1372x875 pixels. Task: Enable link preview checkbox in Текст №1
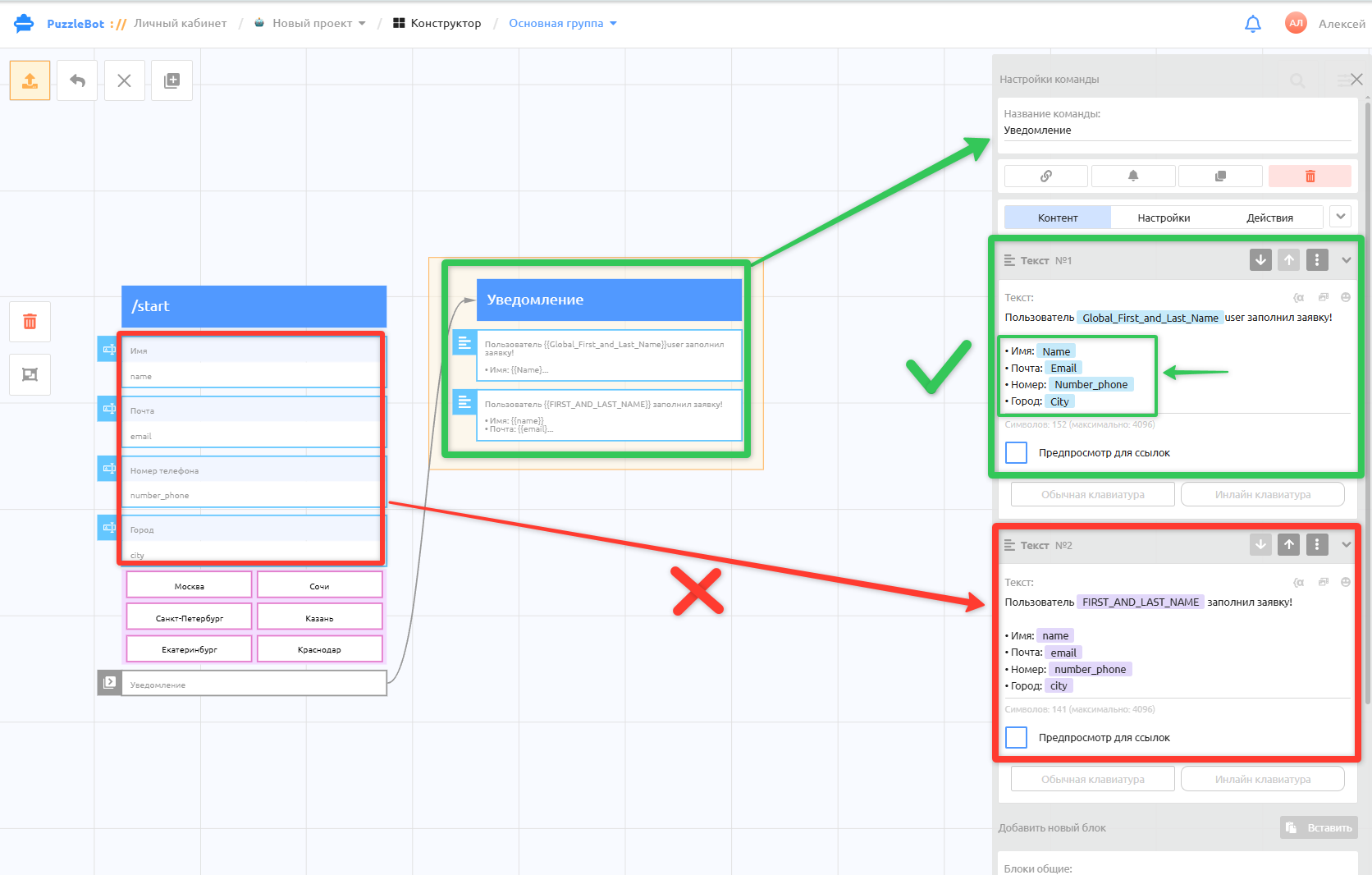coord(1016,452)
